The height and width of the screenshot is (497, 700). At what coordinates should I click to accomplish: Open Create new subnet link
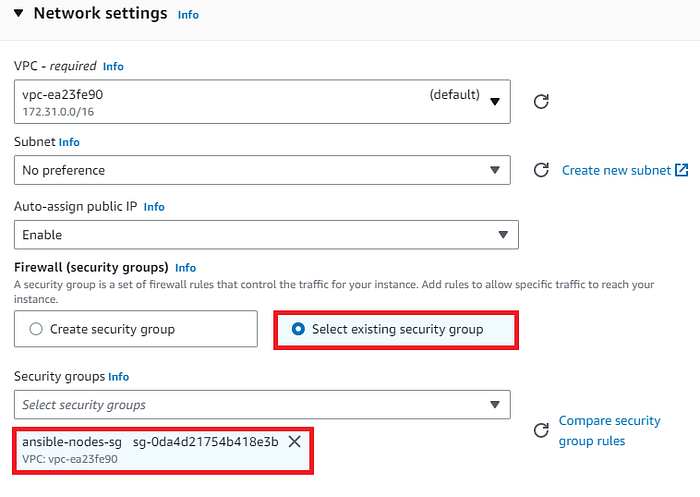tap(616, 170)
